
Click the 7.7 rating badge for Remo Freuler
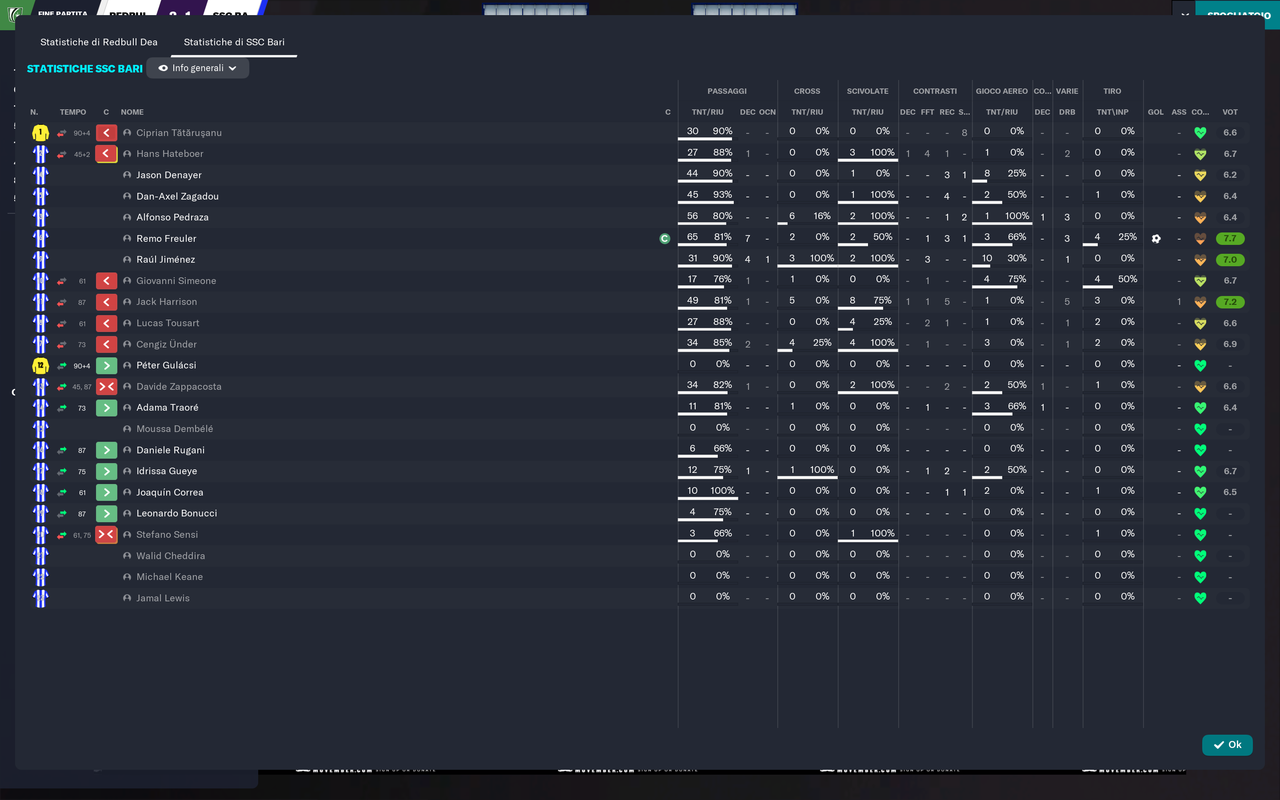(x=1230, y=239)
